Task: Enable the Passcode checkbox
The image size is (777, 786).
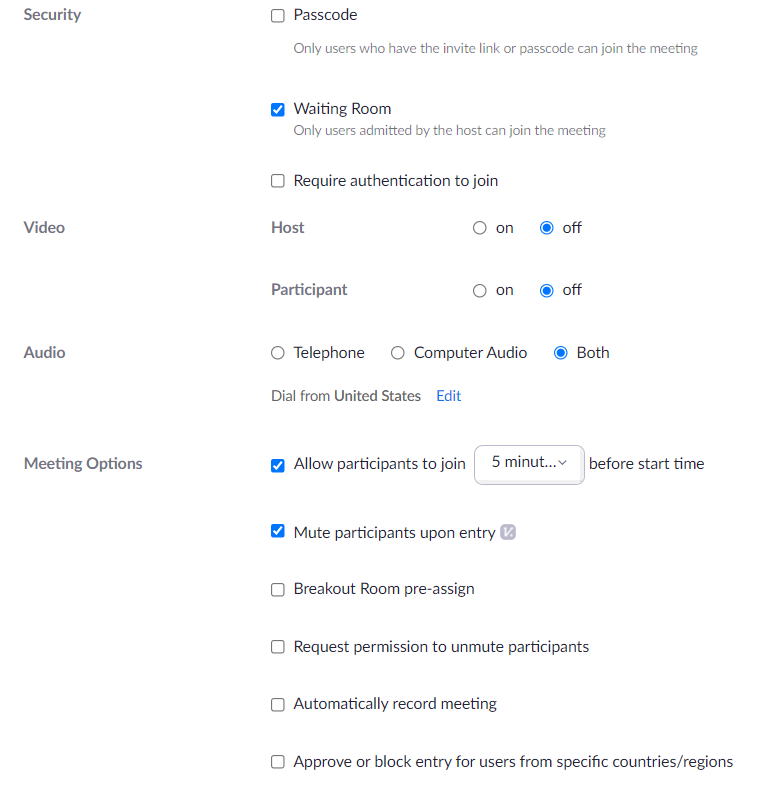Action: 278,16
